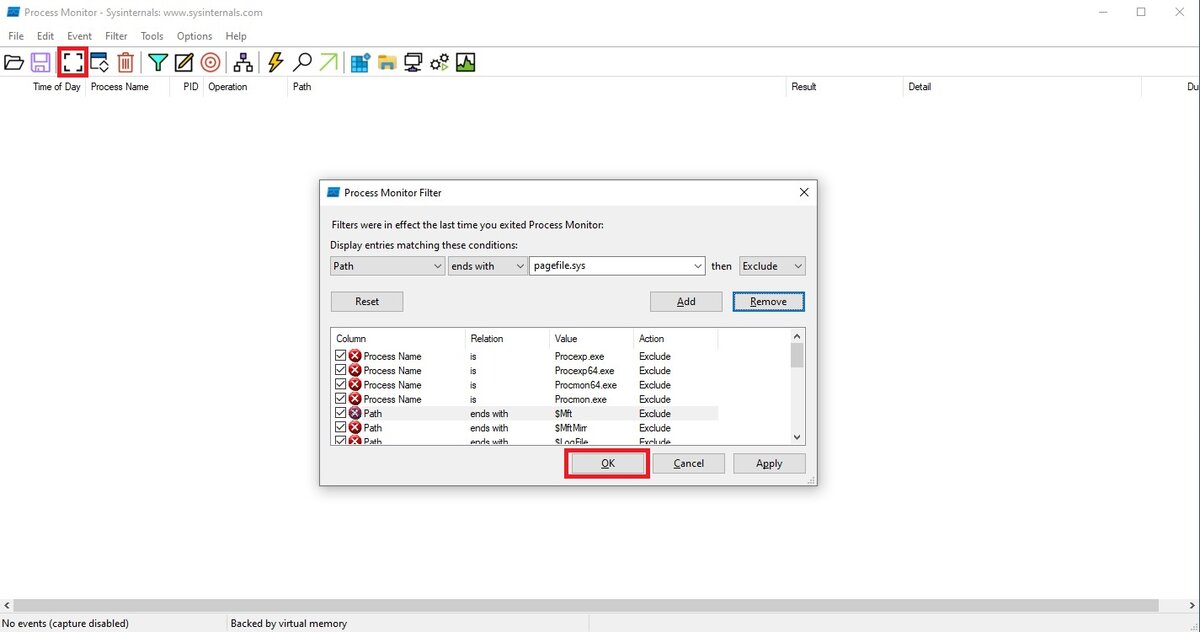Click the red exclude icon on Procexp.exe row
The width and height of the screenshot is (1200, 632).
point(355,356)
